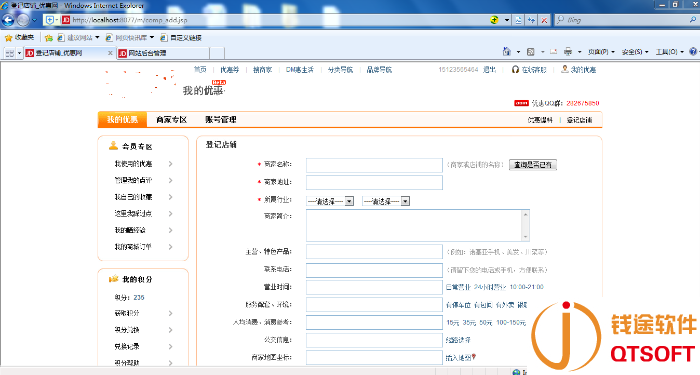Image resolution: width=700 pixels, height=375 pixels.
Task: Click the 登记店铺 link on the tab bar right
Action: point(579,120)
